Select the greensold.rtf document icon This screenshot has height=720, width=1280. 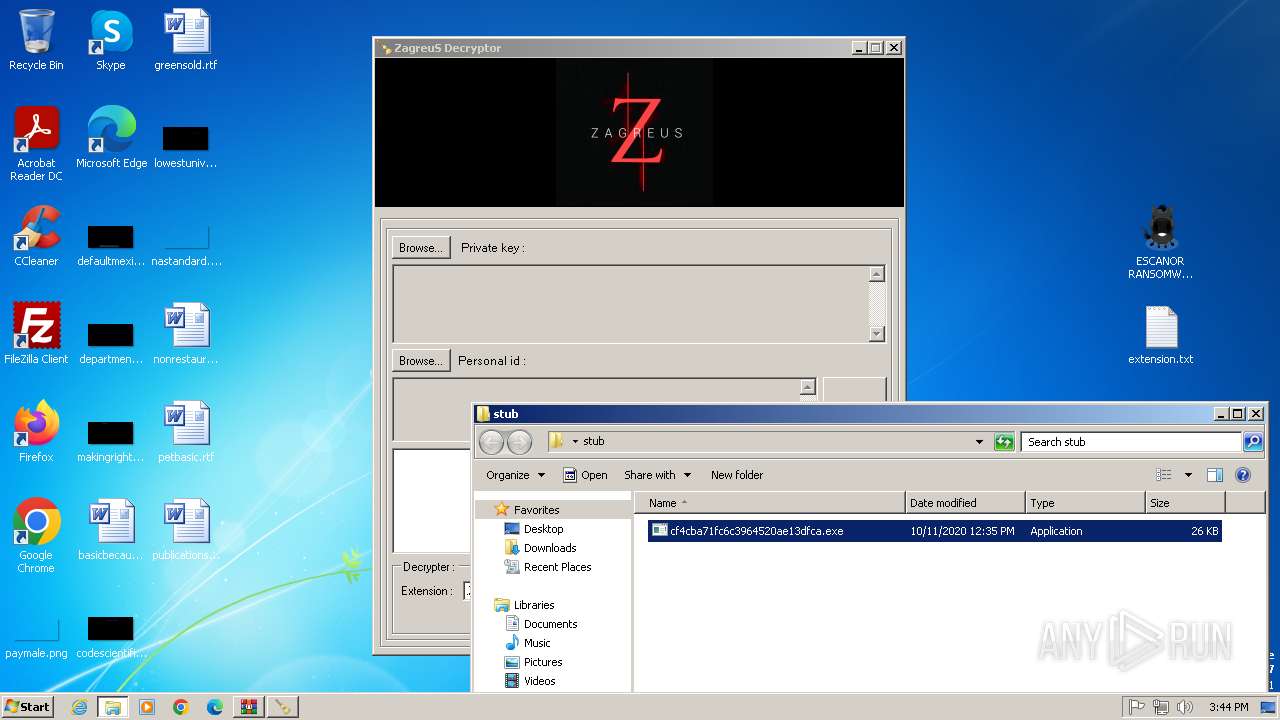(x=186, y=40)
